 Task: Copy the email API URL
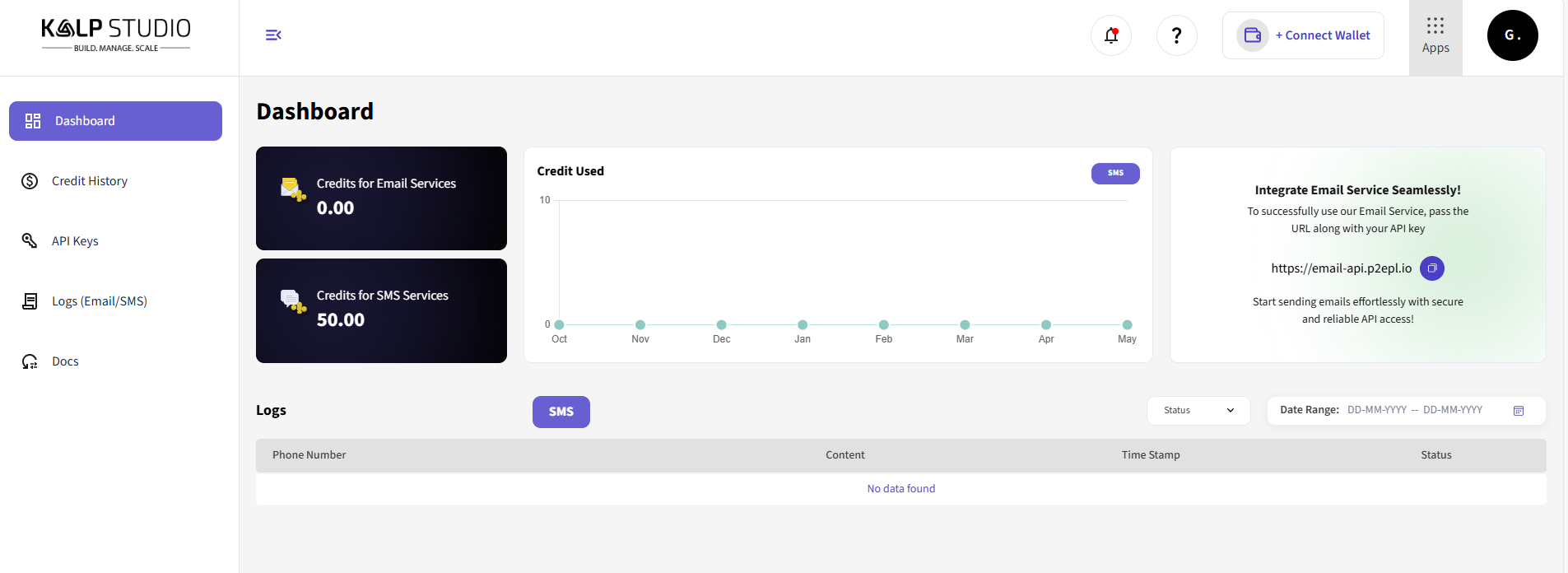click(1432, 268)
